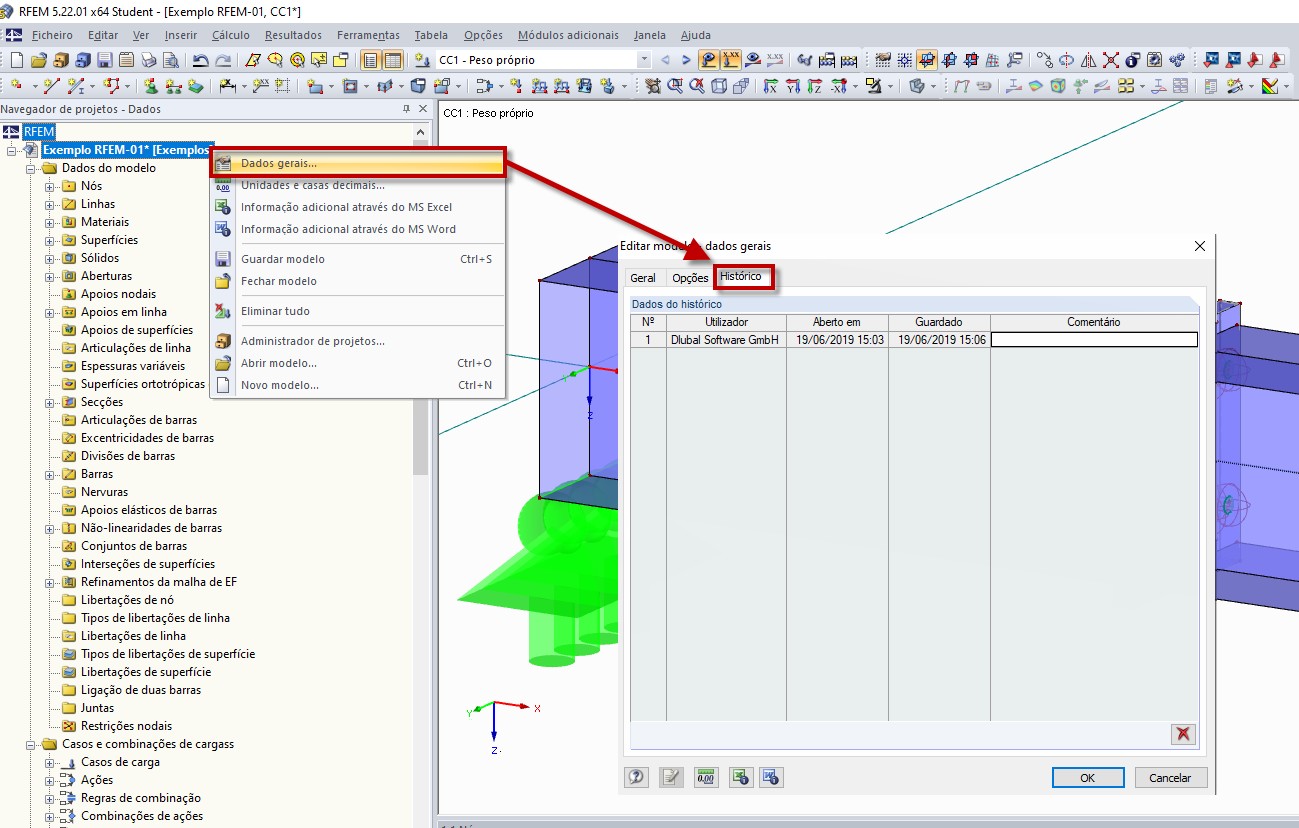Set view in Z direction
1299x828 pixels.
coord(814,86)
